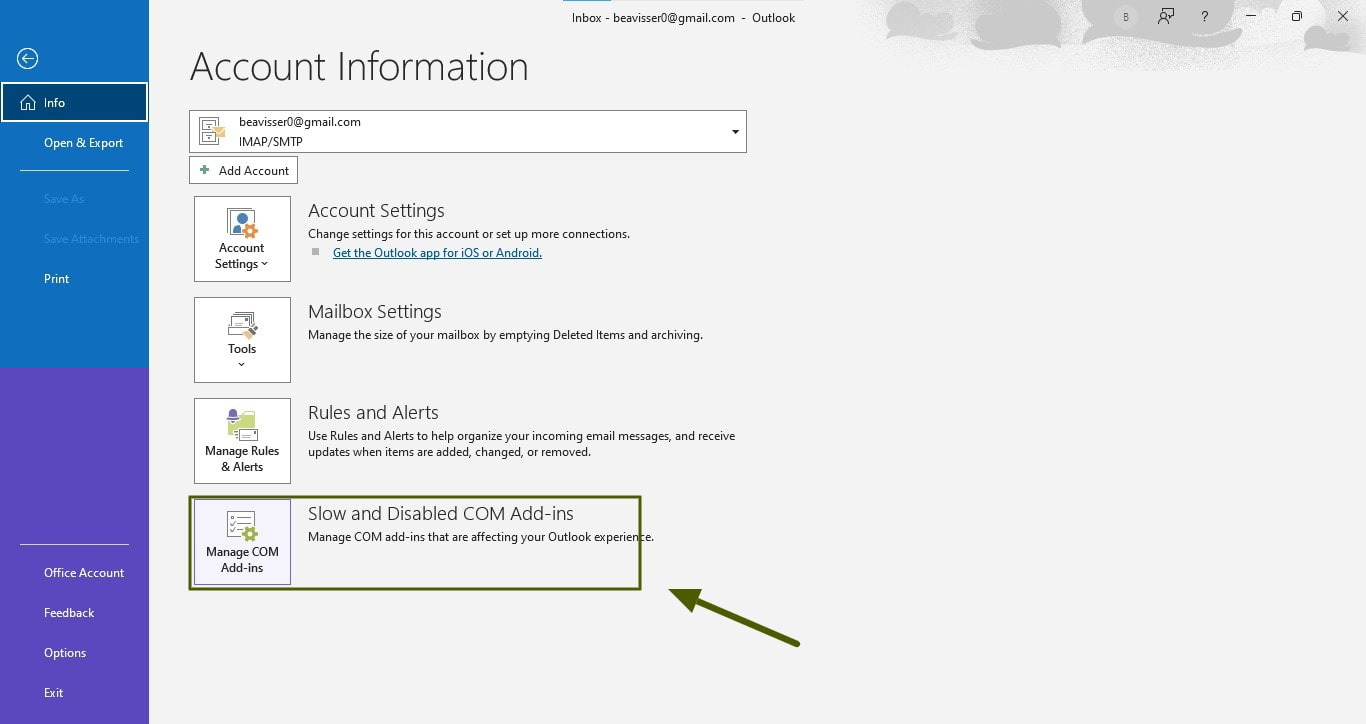
Task: Click Exit in the sidebar
Action: pyautogui.click(x=74, y=693)
